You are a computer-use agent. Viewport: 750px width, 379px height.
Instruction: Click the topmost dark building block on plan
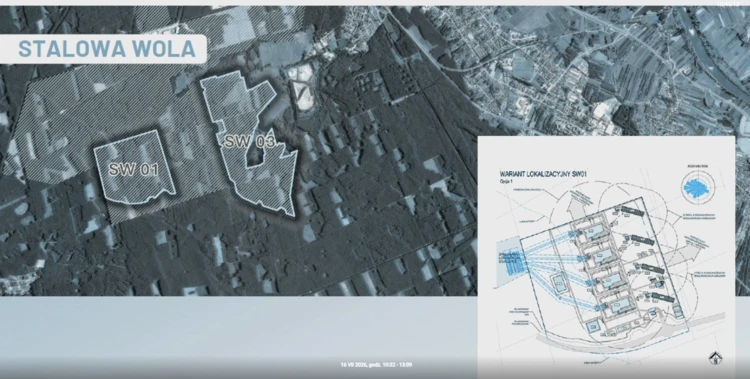pos(632,212)
